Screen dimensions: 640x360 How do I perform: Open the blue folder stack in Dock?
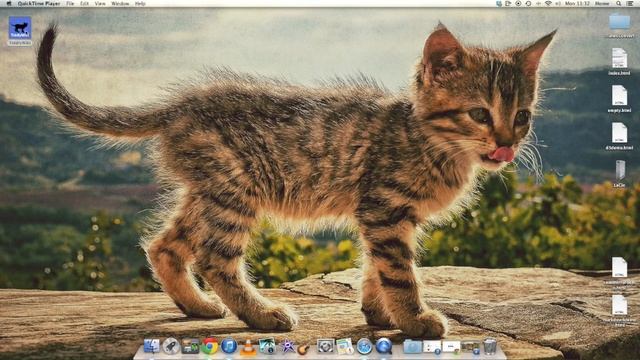pyautogui.click(x=412, y=347)
